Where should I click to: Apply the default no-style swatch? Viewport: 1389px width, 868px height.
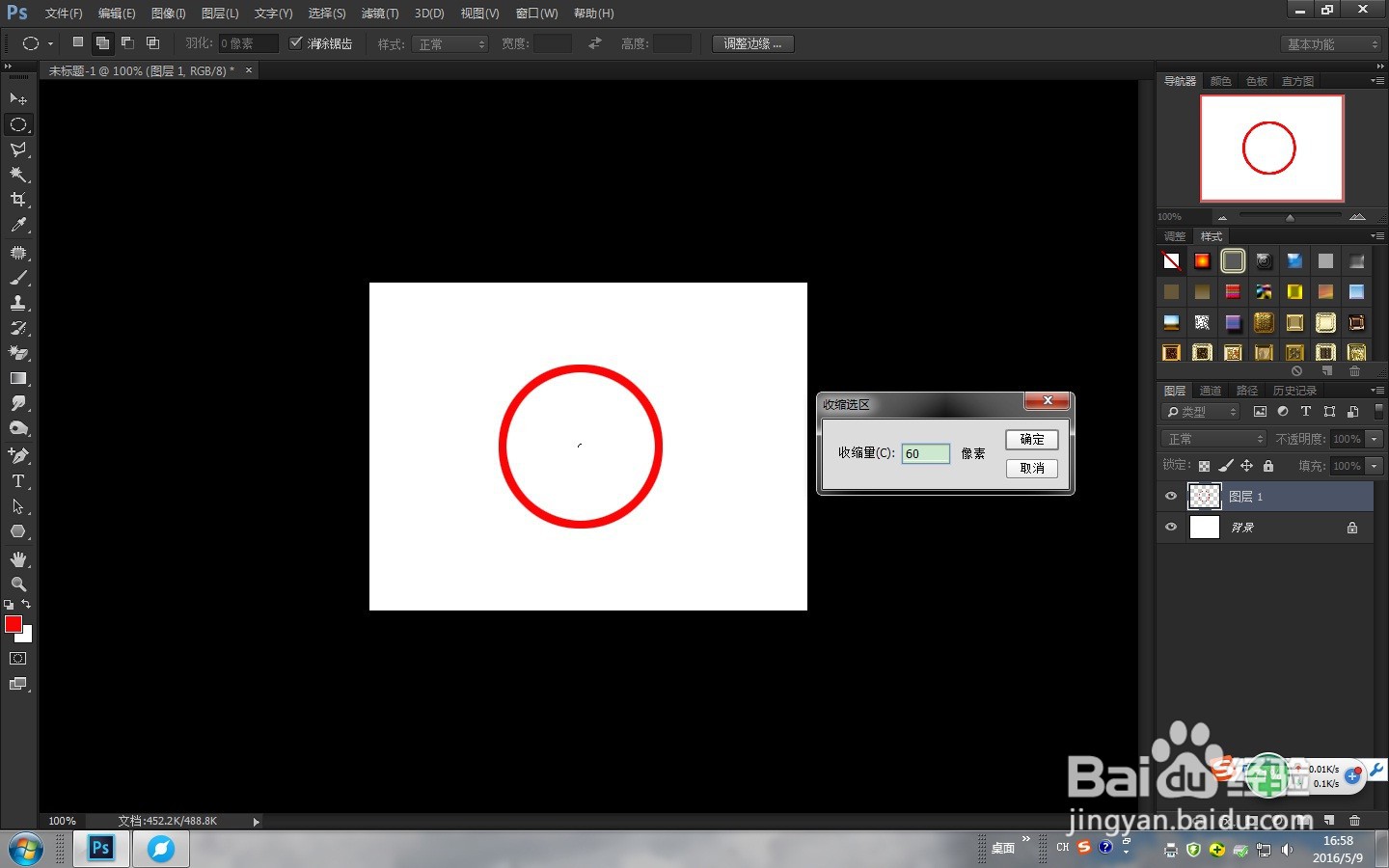point(1171,260)
